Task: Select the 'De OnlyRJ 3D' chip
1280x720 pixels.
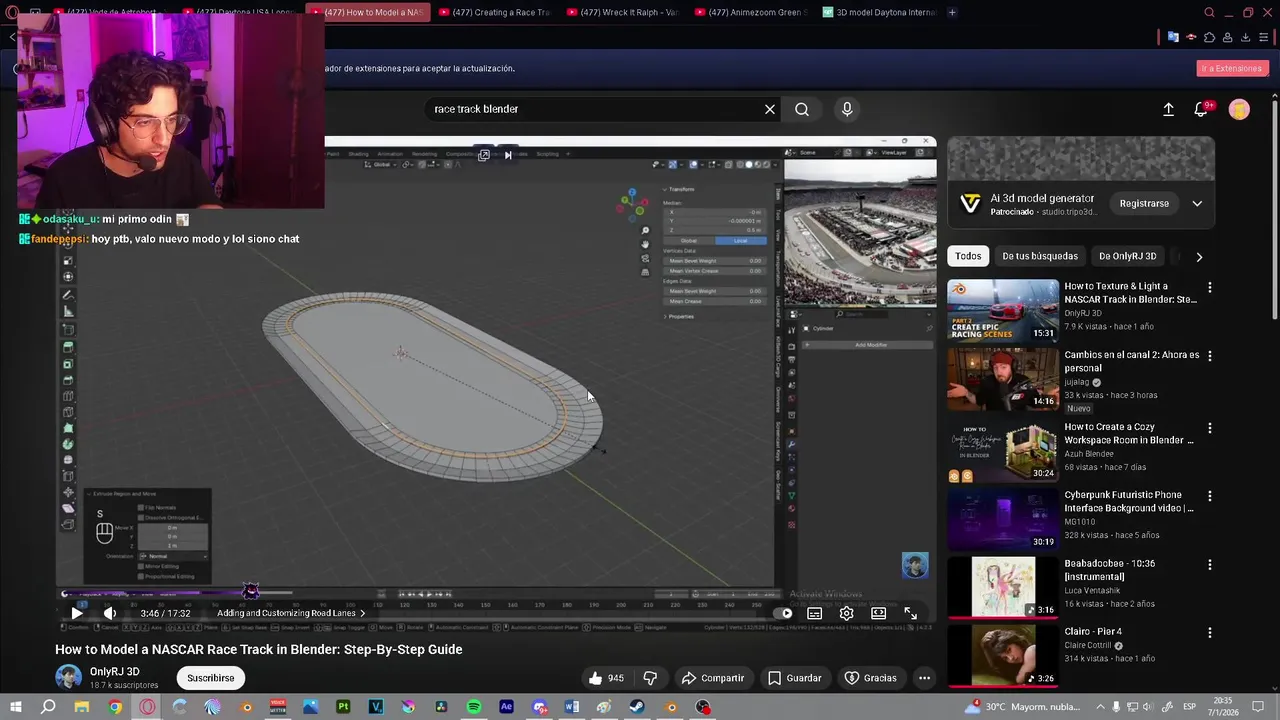Action: click(1127, 256)
